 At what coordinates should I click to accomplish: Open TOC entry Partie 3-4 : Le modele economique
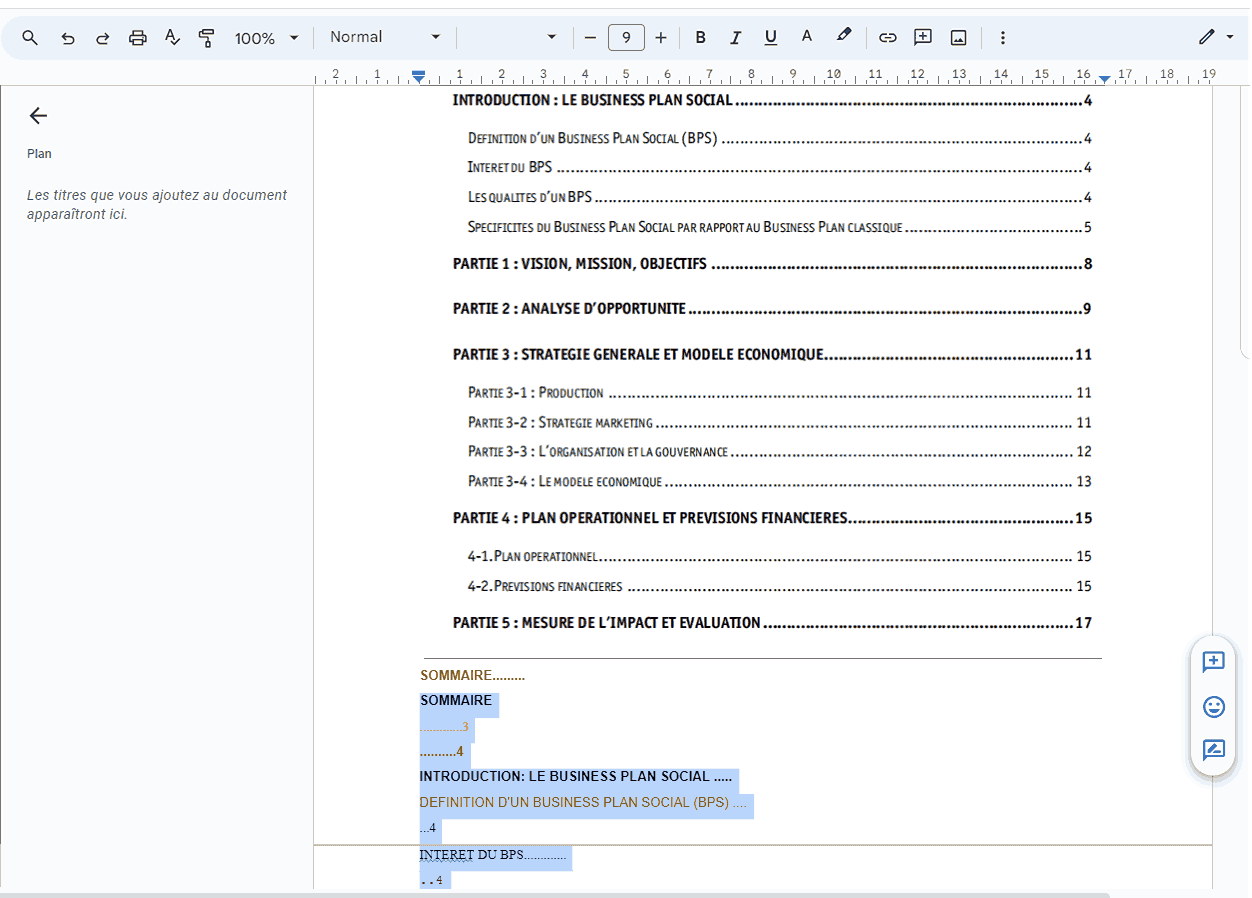(779, 482)
